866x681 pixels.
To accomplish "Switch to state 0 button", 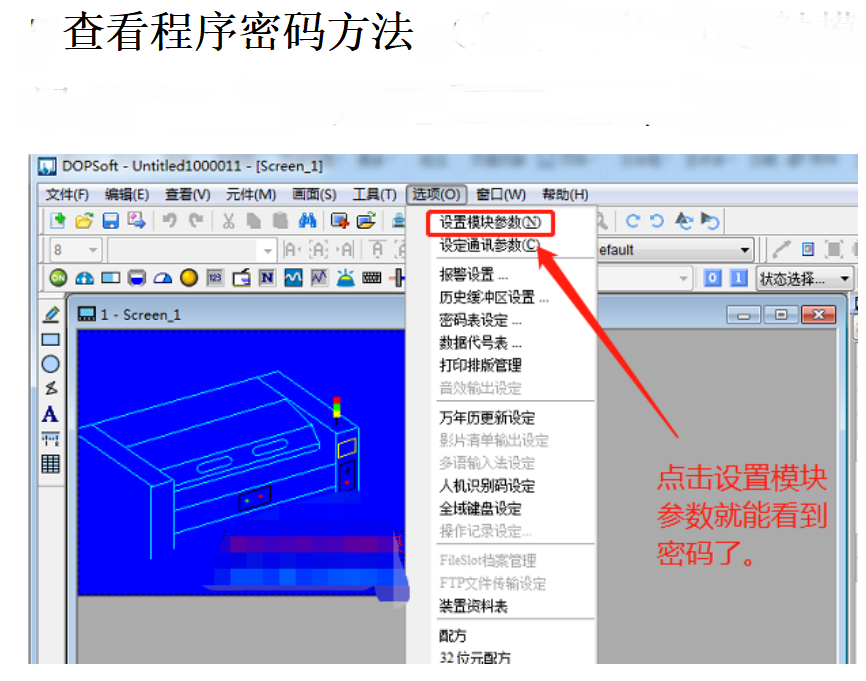I will click(x=712, y=278).
